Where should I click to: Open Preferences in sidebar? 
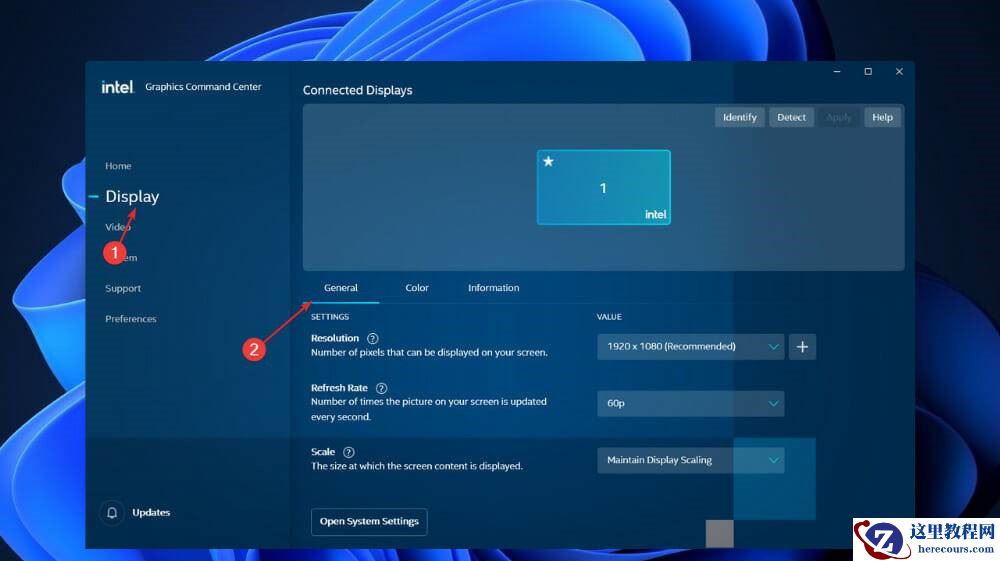[131, 319]
